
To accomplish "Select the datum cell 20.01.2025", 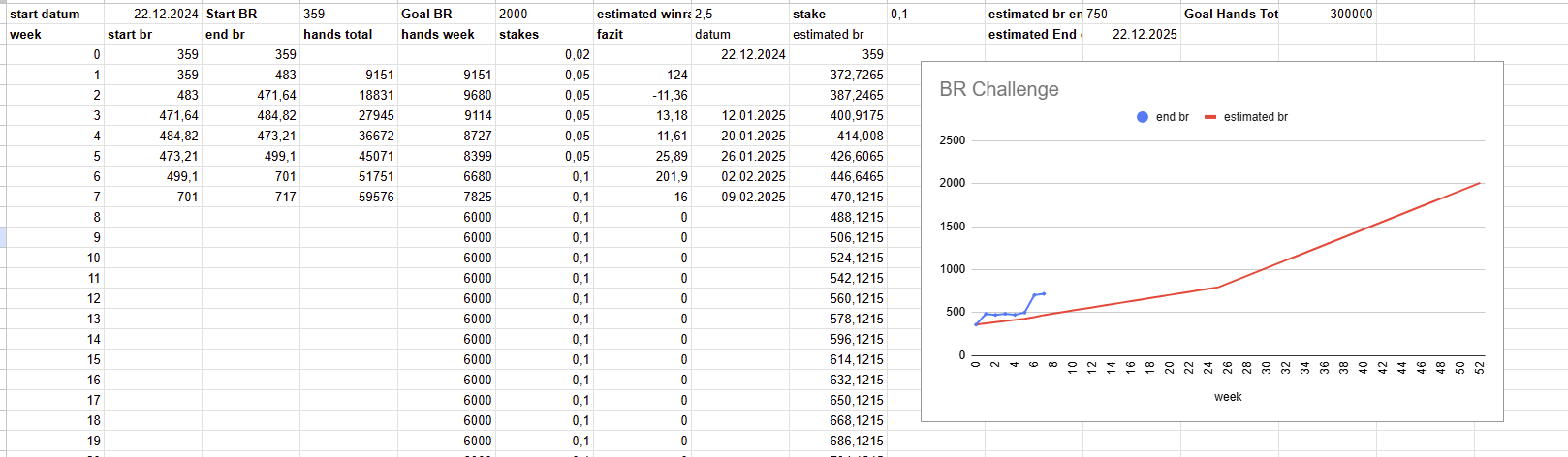I will pos(740,136).
